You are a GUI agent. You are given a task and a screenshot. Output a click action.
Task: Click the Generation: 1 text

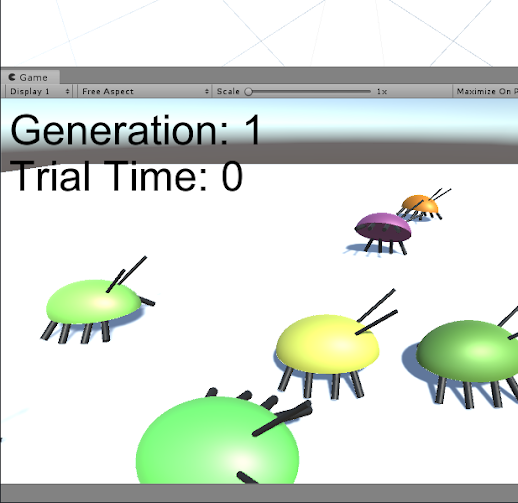tap(135, 130)
